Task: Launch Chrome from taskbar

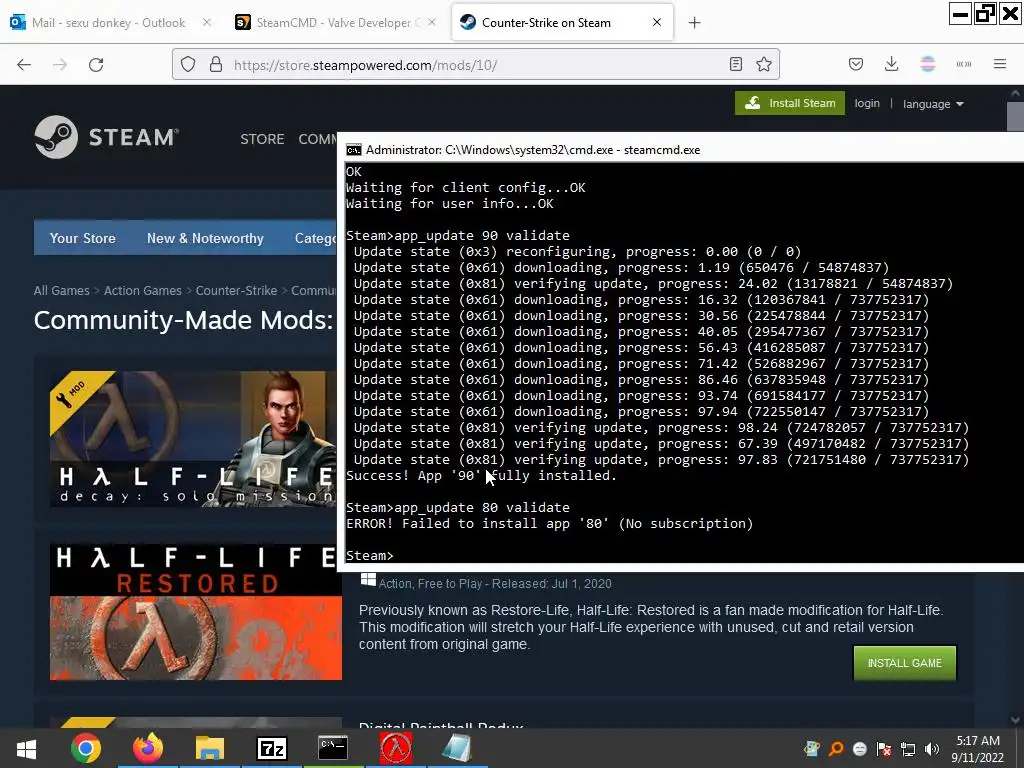Action: click(86, 748)
